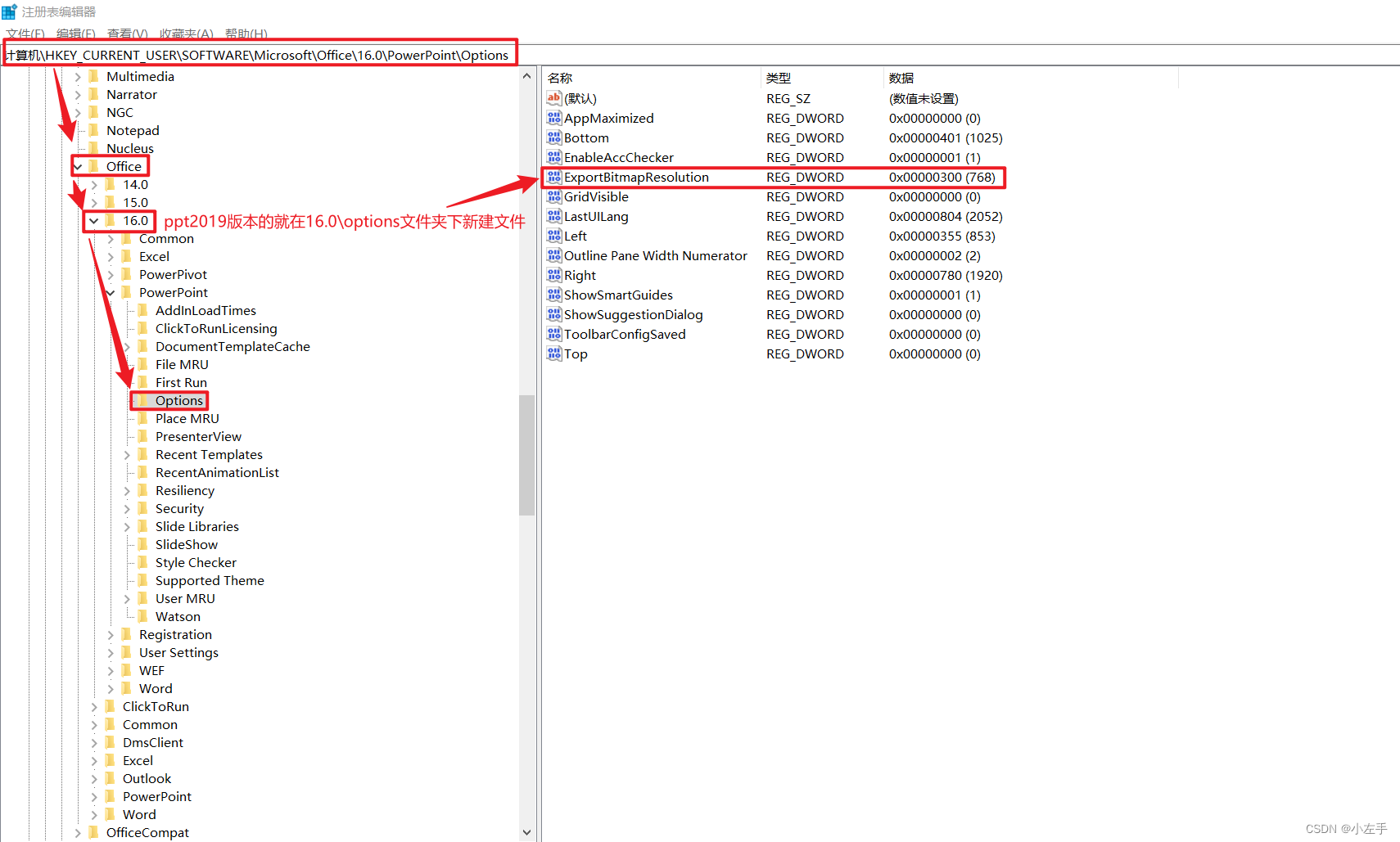Click the DWORD icon beside ToolbarConfigSaved

[x=554, y=334]
